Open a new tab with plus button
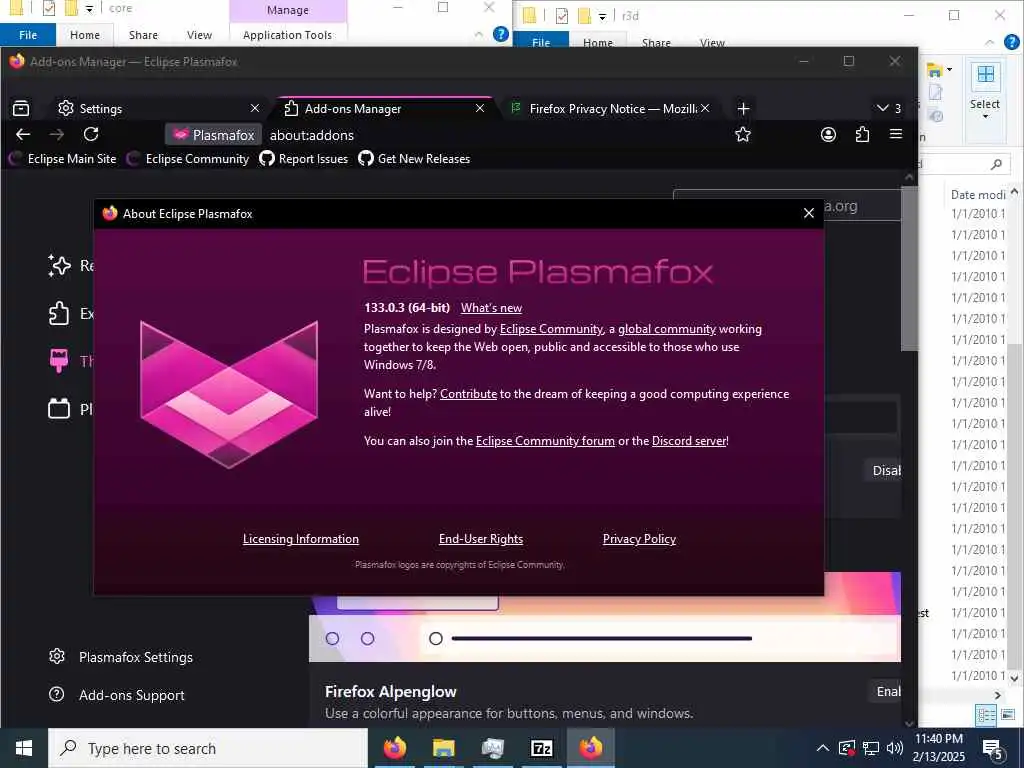Image resolution: width=1024 pixels, height=768 pixels. (743, 108)
